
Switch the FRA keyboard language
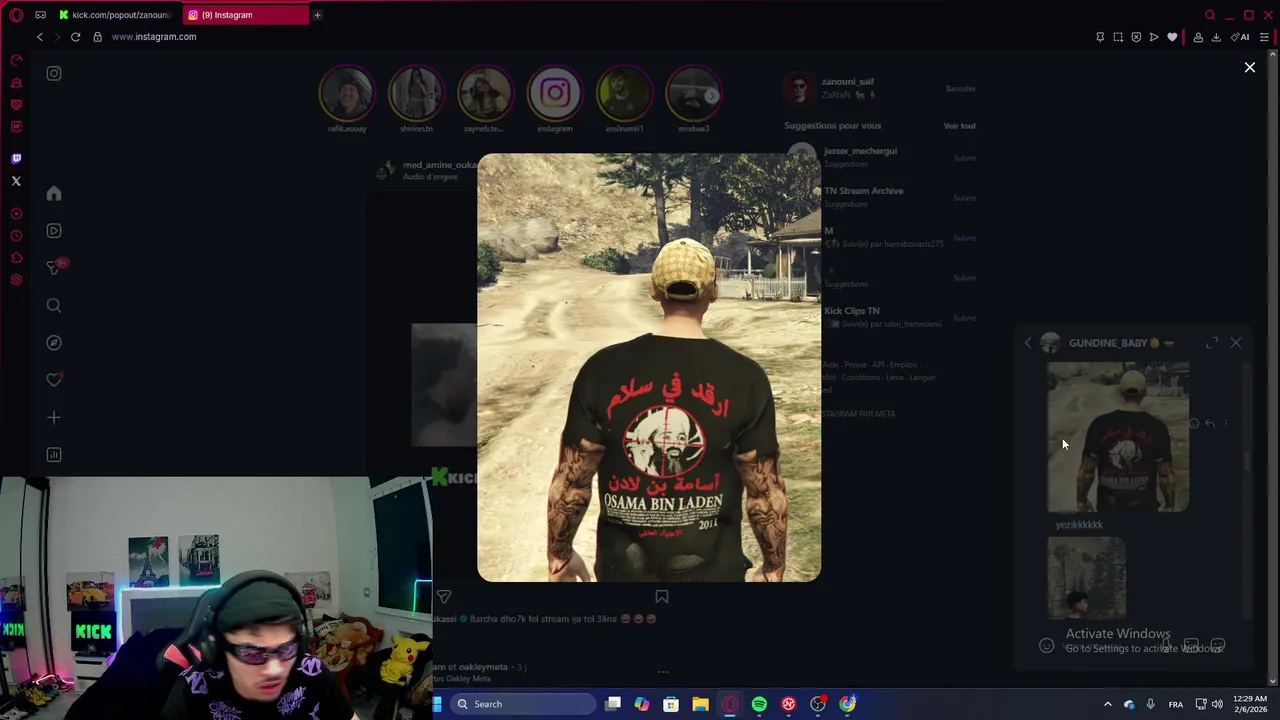pyautogui.click(x=1176, y=704)
